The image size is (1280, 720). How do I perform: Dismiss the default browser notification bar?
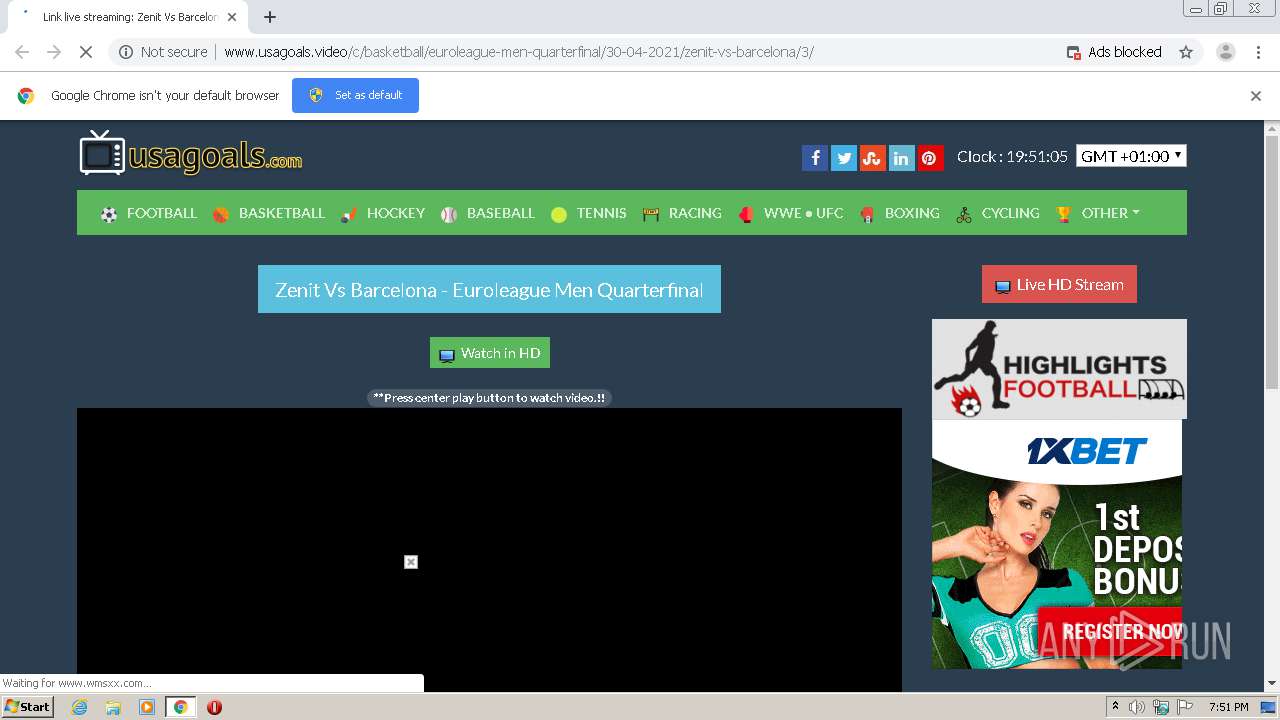point(1256,96)
